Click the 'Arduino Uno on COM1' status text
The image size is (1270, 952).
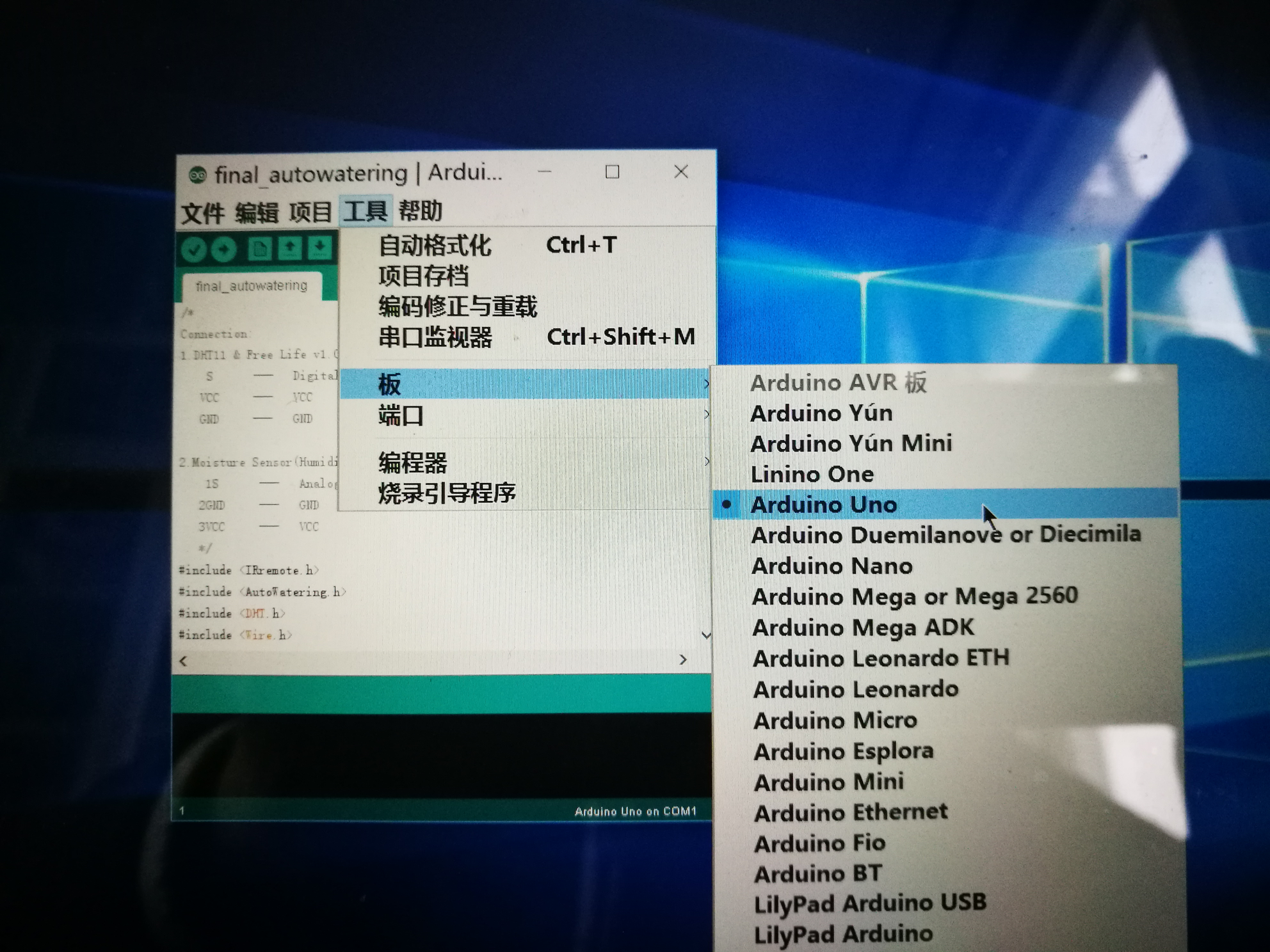635,811
